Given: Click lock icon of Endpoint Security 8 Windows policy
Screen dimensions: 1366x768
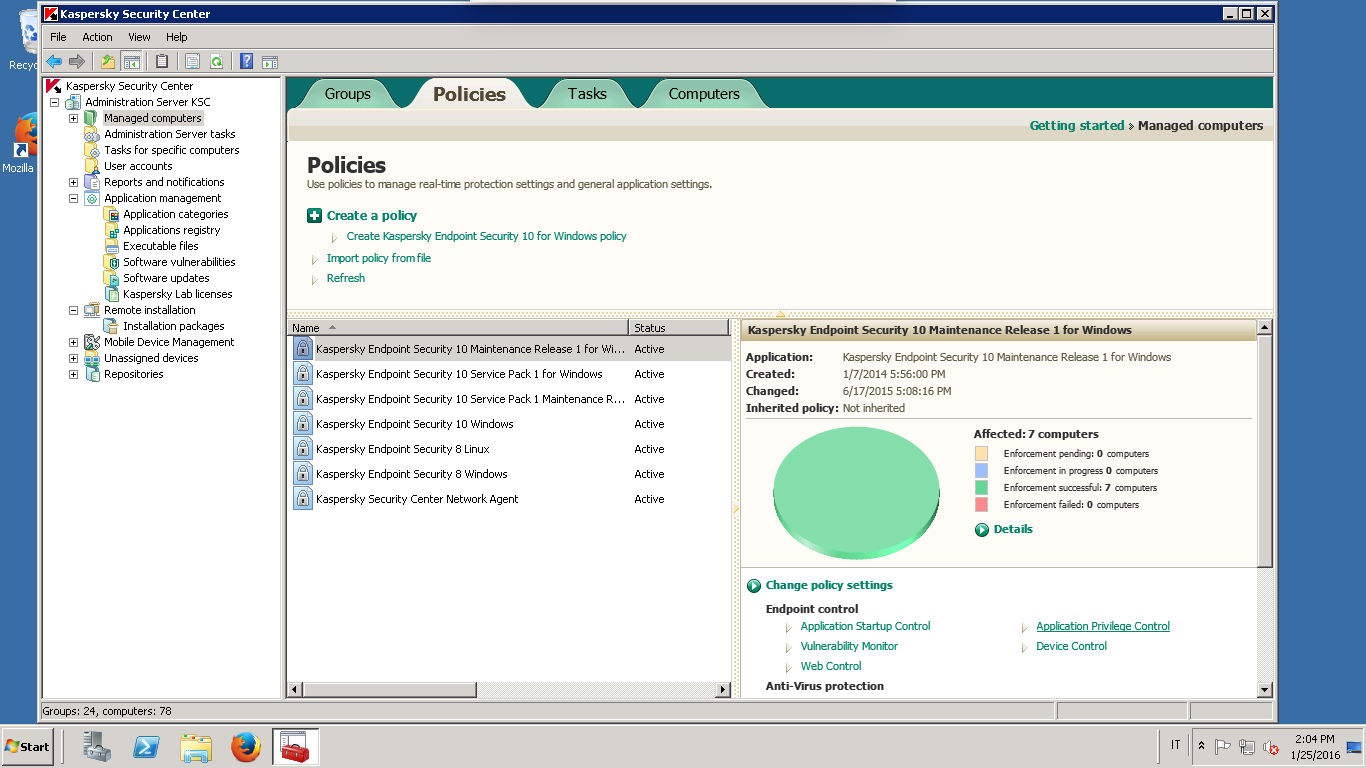Looking at the screenshot, I should coord(303,474).
